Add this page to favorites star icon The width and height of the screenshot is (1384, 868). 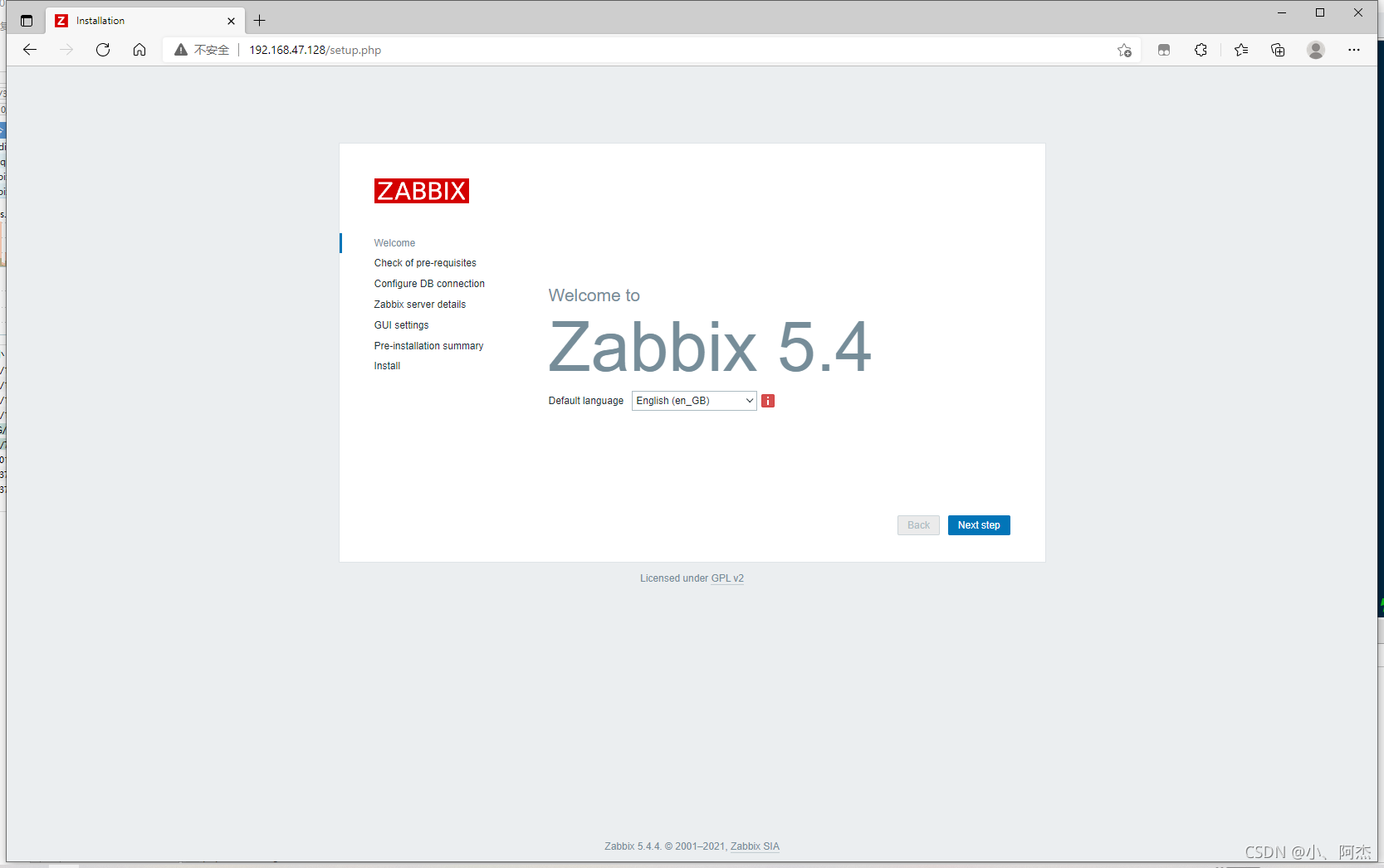(1124, 50)
